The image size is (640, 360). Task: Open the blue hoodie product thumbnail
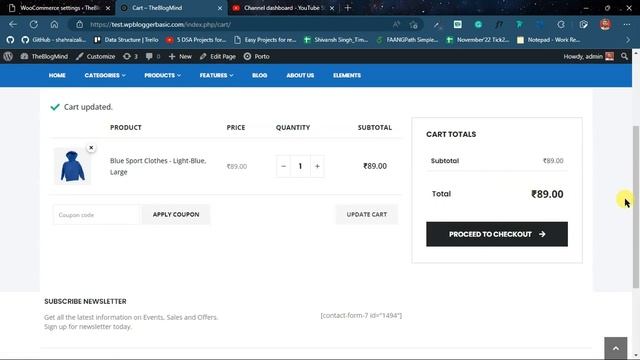[x=72, y=166]
